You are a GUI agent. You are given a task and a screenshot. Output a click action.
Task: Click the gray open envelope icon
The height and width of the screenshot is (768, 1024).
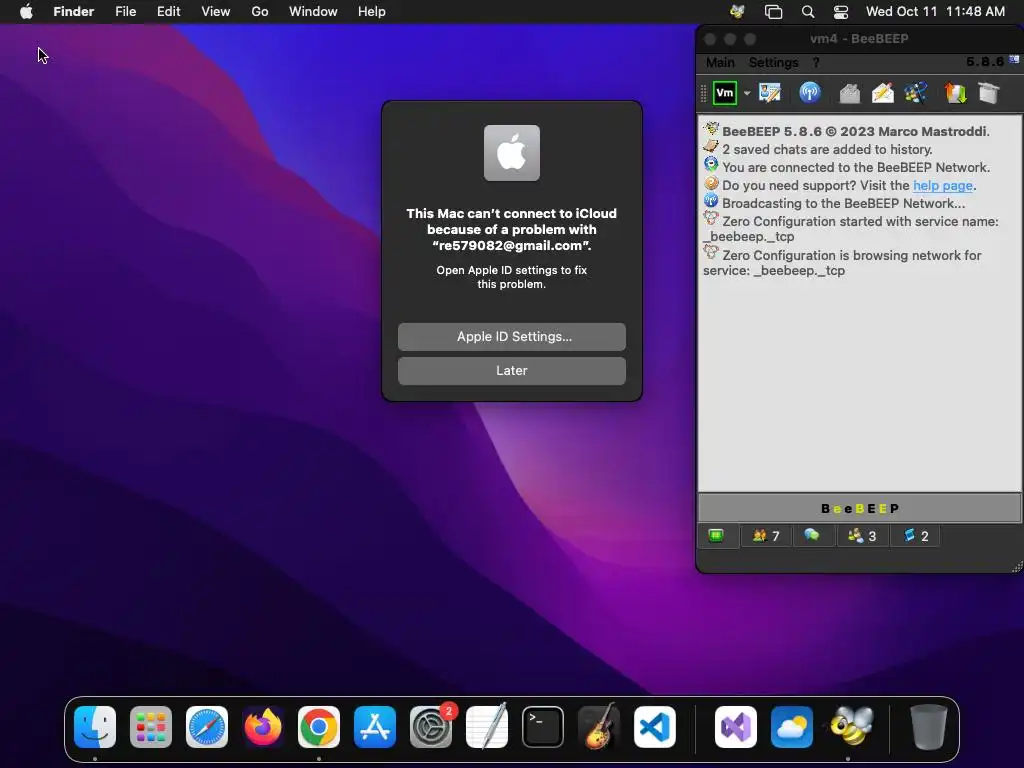point(849,93)
